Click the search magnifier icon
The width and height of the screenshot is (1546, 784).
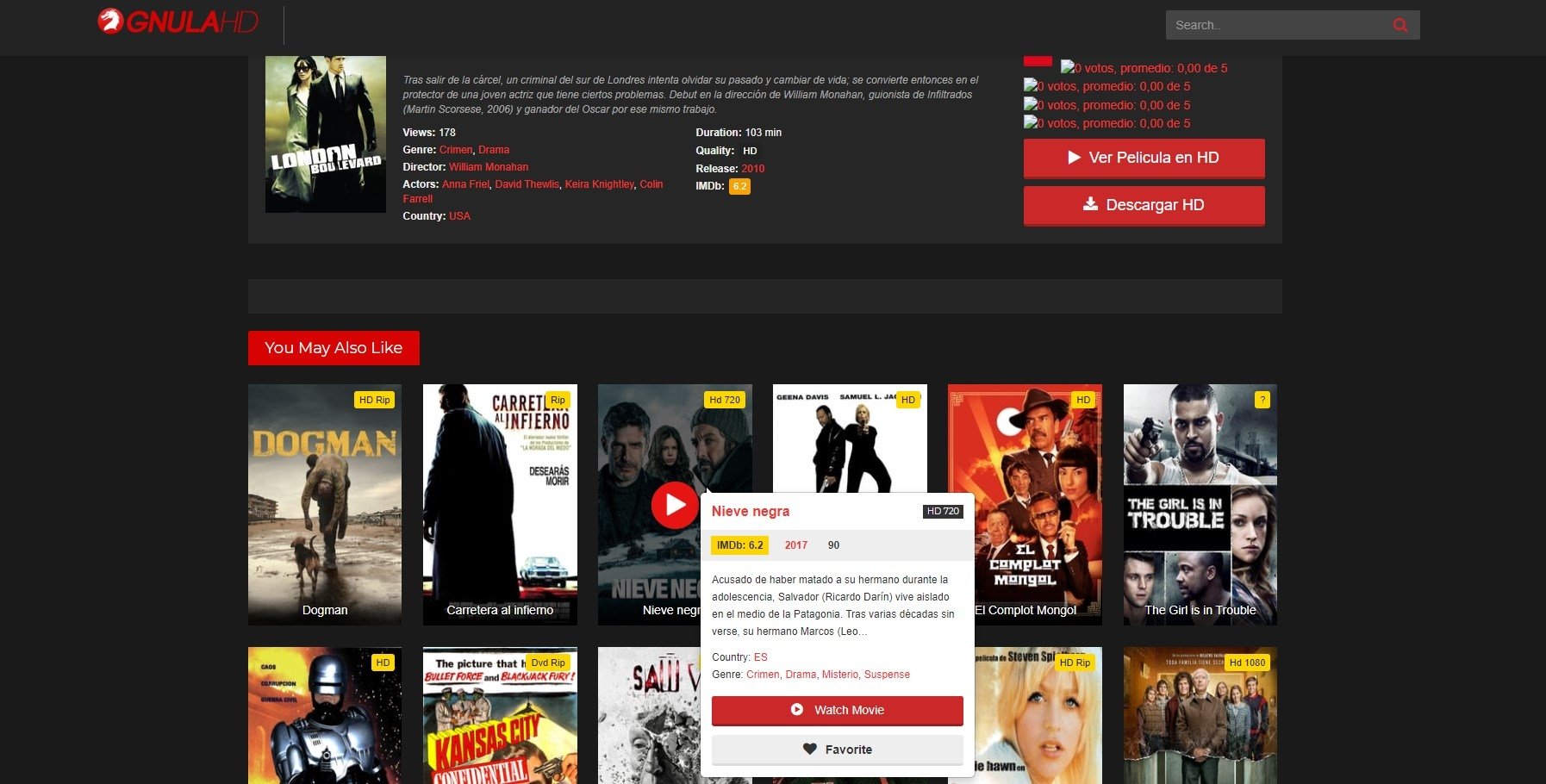click(x=1400, y=25)
